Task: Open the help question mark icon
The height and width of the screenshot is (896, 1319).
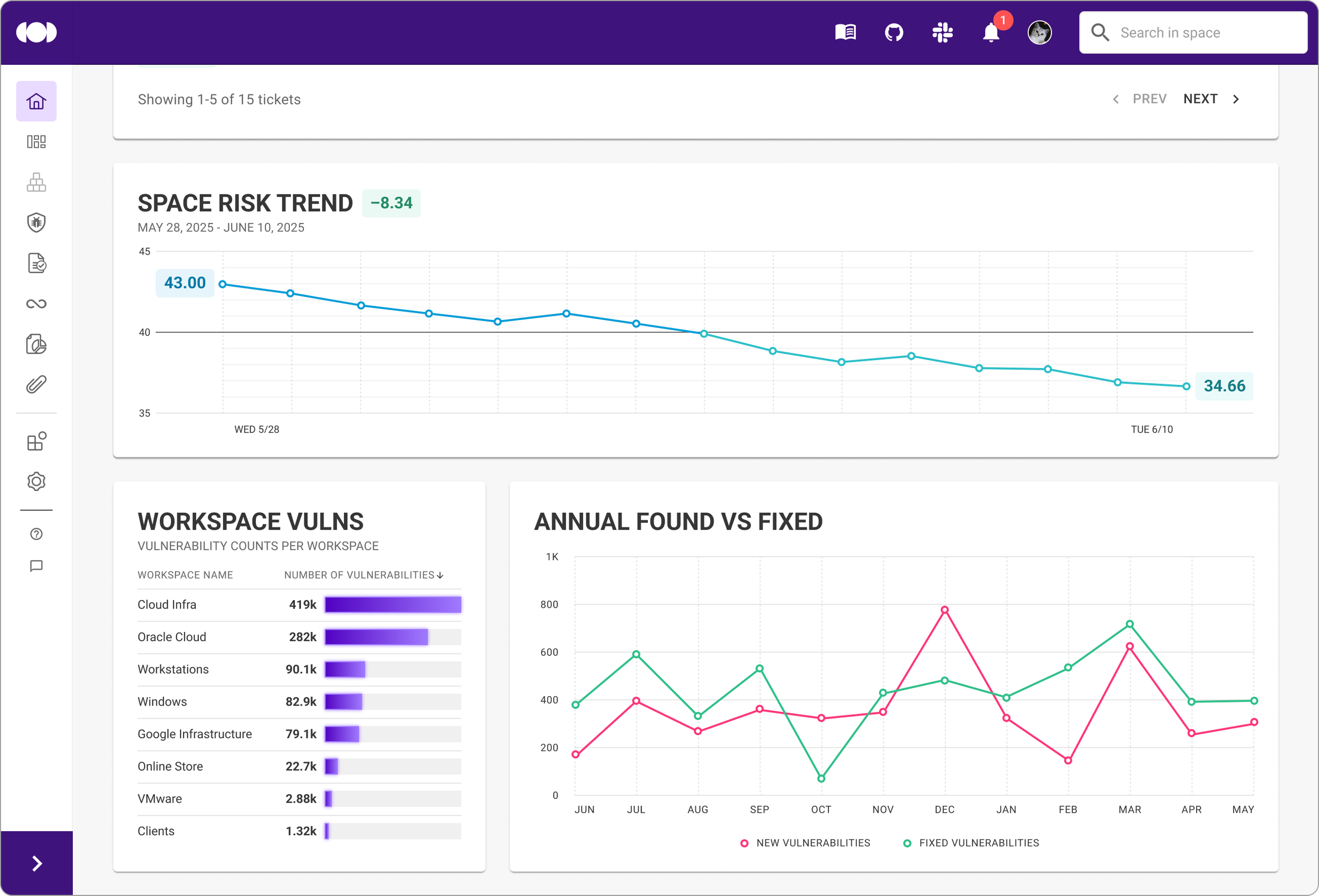Action: point(36,534)
